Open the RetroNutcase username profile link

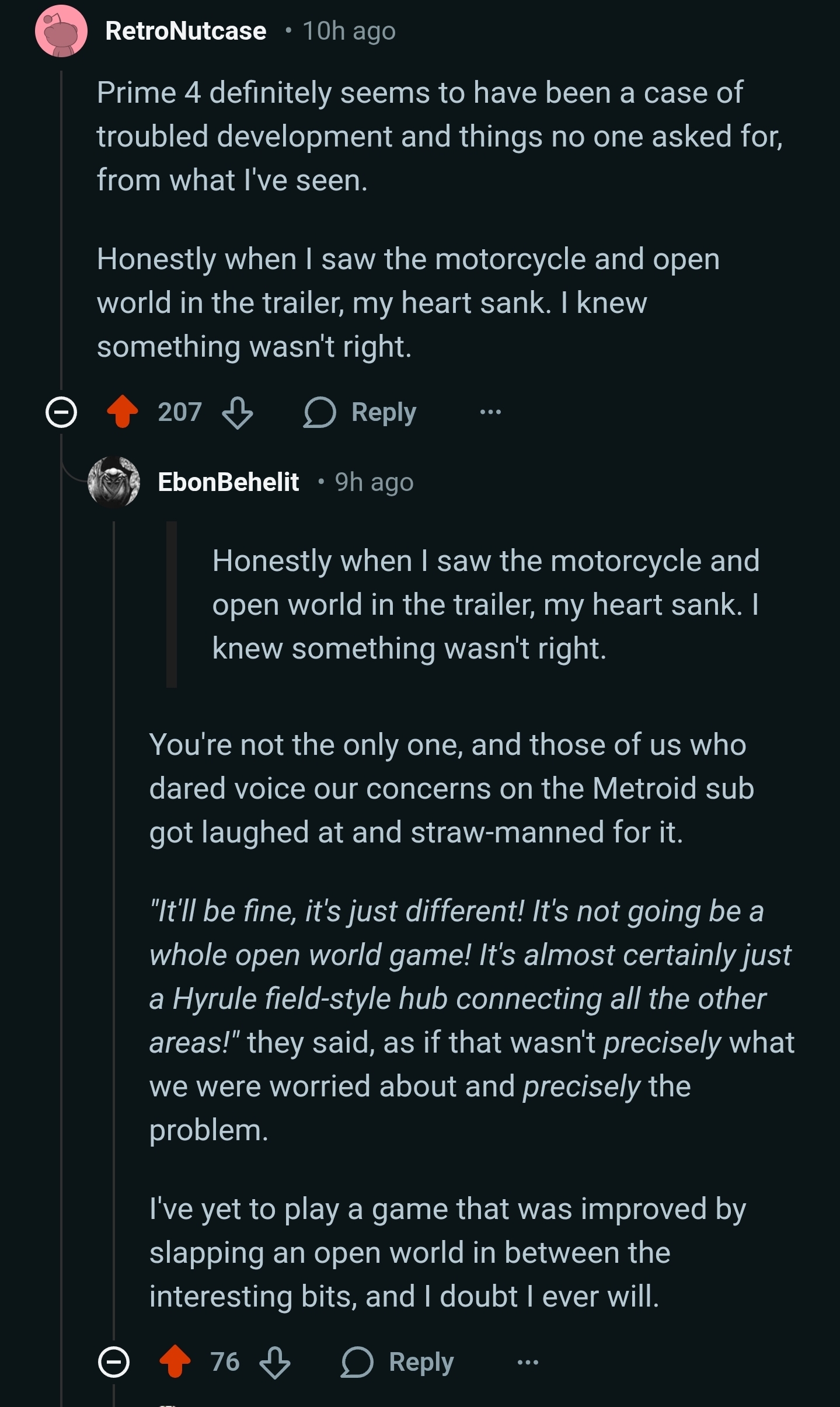pyautogui.click(x=186, y=32)
